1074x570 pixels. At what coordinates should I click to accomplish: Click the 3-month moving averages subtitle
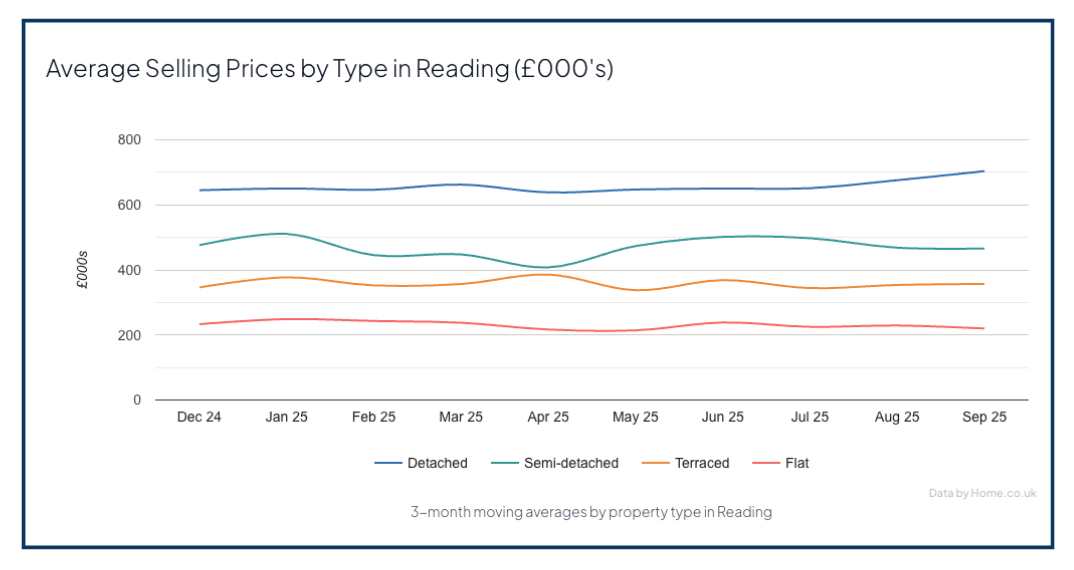[591, 512]
